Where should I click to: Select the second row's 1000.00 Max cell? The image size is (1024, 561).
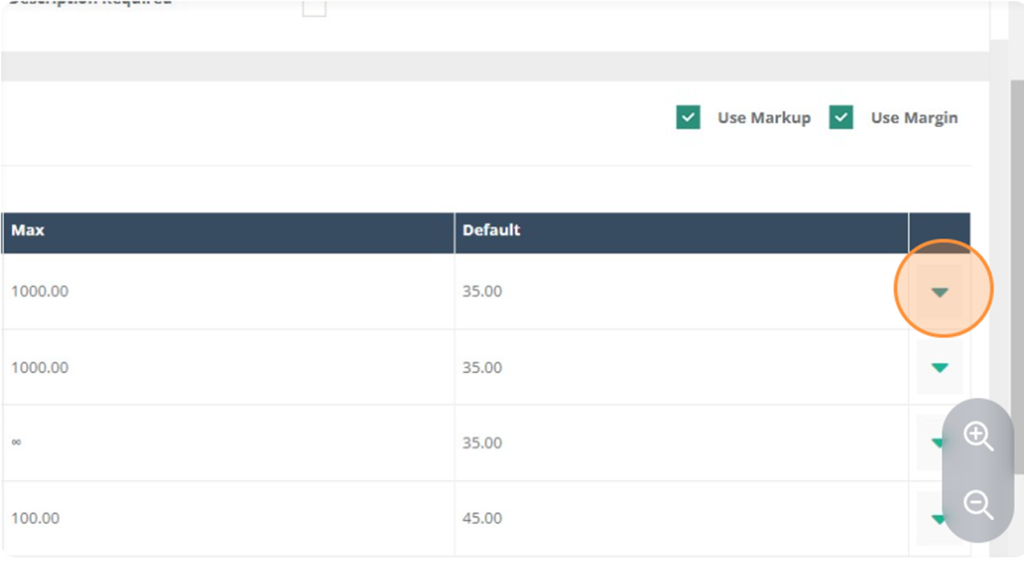(x=228, y=367)
